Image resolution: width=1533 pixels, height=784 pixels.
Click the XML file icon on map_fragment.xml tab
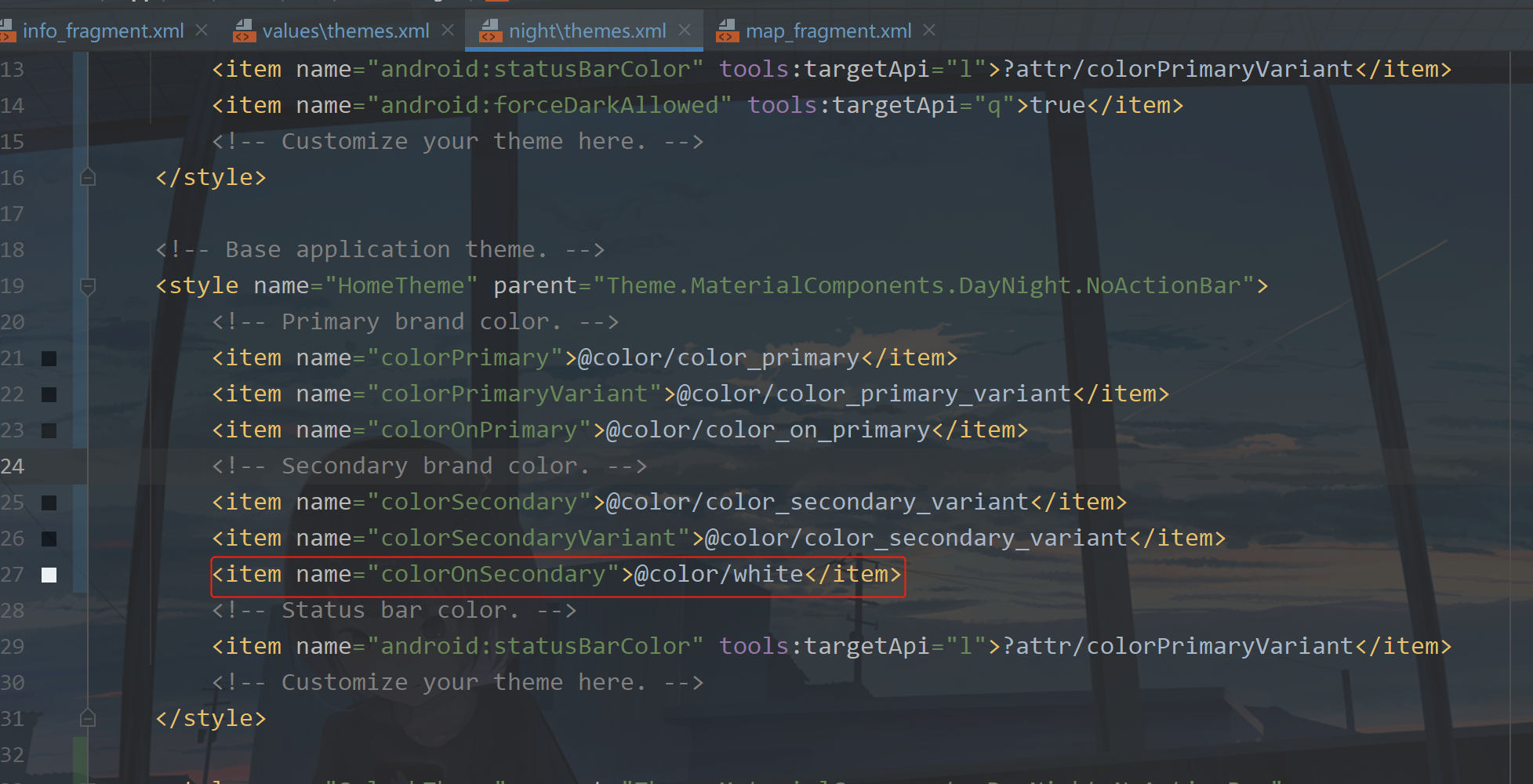pyautogui.click(x=728, y=31)
